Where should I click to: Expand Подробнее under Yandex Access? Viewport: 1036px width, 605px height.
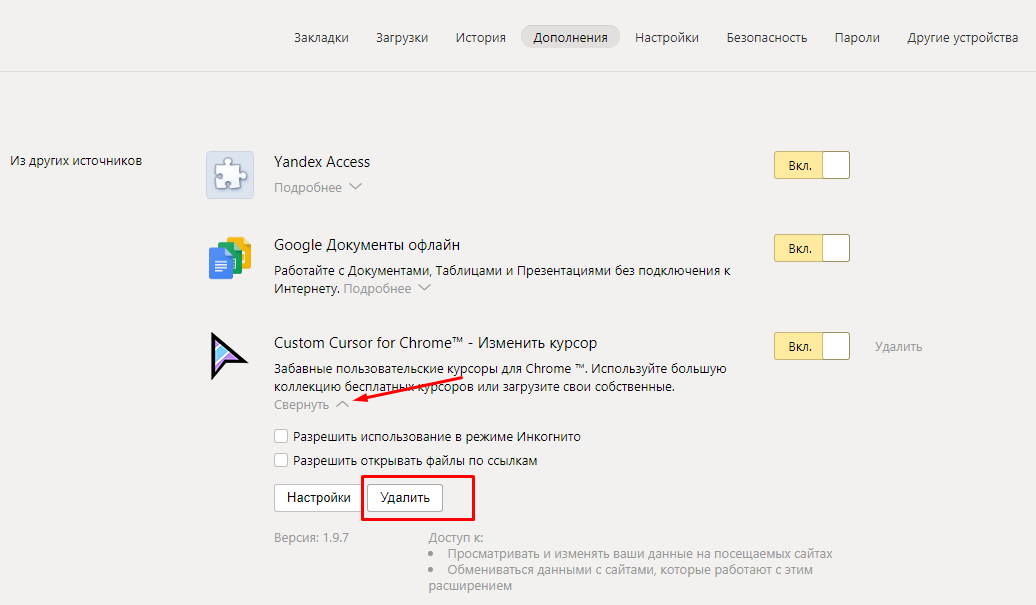(318, 188)
